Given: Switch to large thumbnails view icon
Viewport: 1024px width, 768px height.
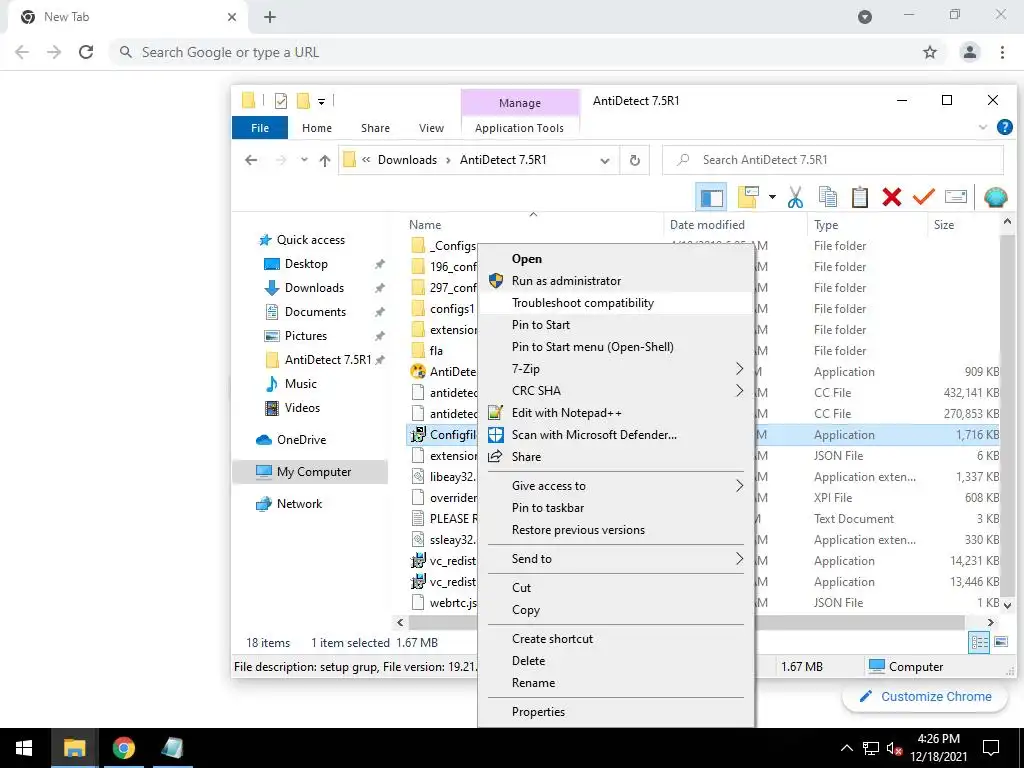Looking at the screenshot, I should coord(1001,643).
